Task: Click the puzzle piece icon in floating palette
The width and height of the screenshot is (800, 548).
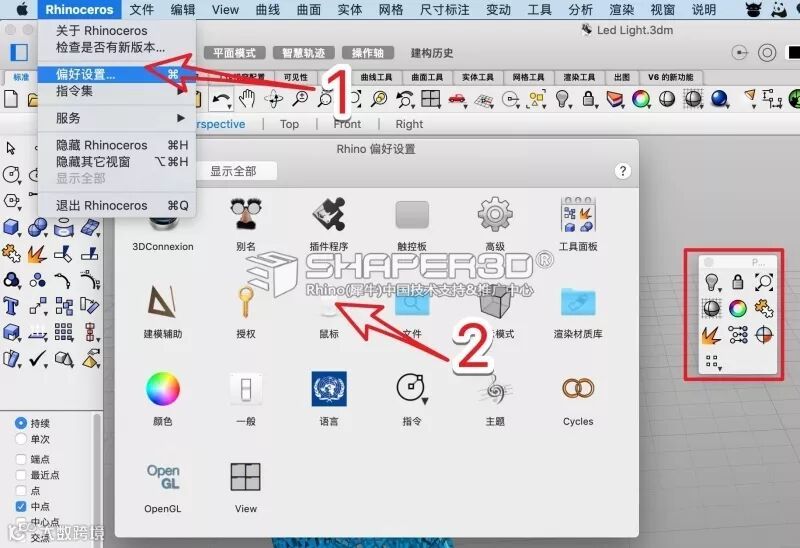Action: click(764, 308)
